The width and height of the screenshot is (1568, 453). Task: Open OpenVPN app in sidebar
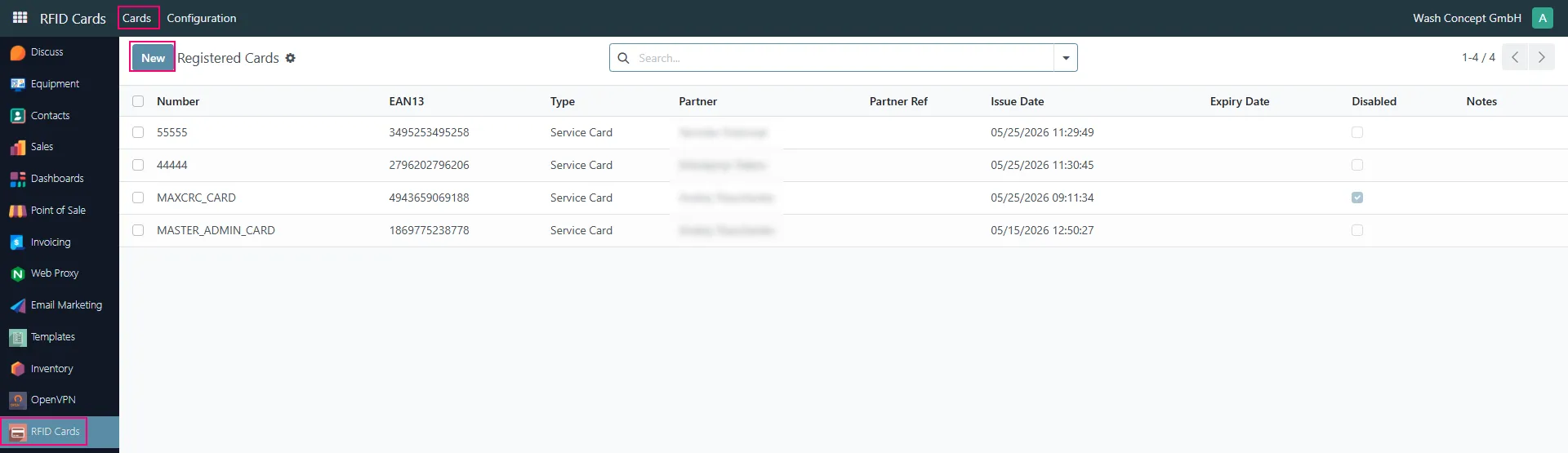[60, 400]
